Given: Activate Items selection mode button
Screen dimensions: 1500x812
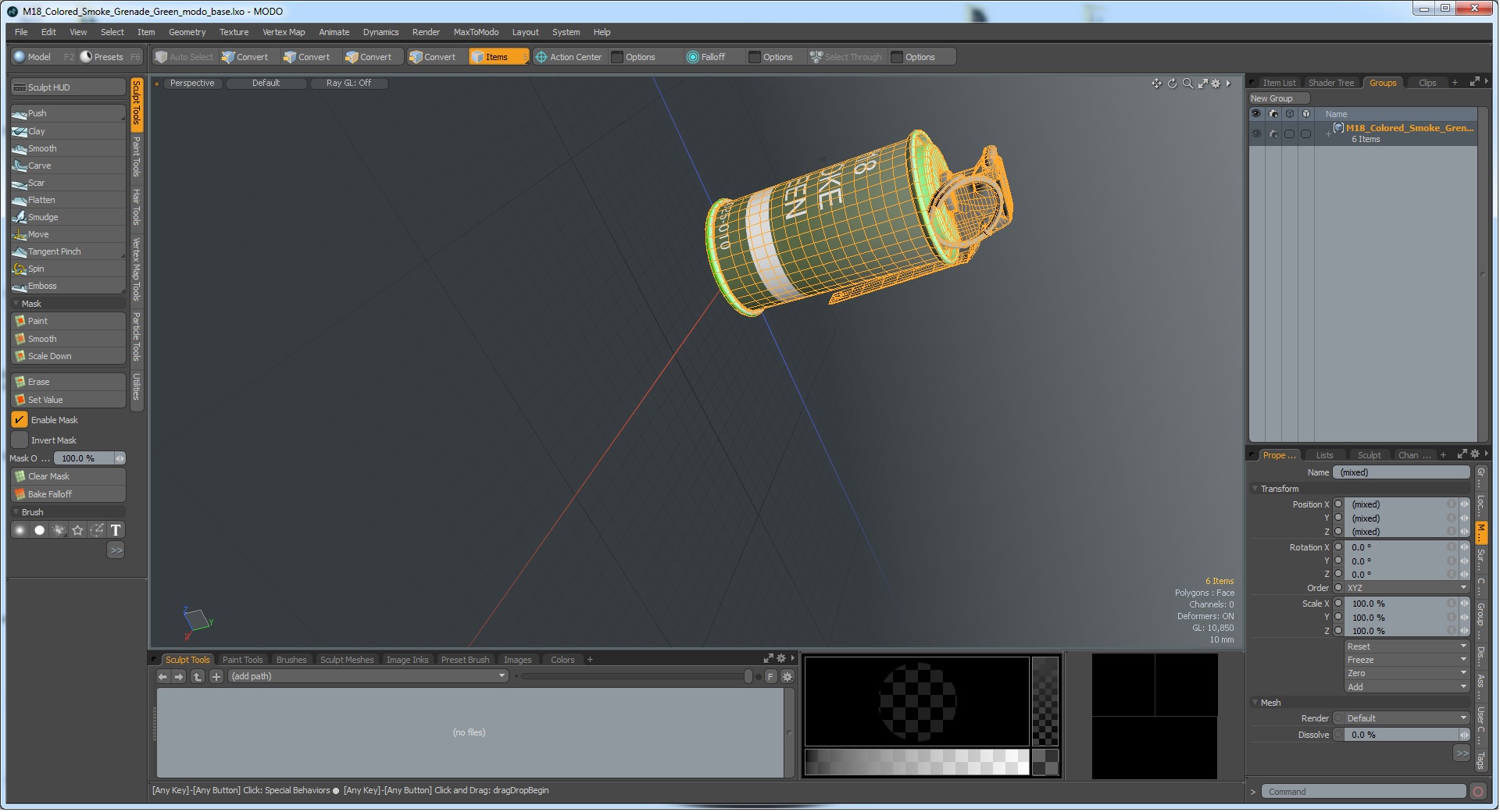Looking at the screenshot, I should pyautogui.click(x=498, y=57).
